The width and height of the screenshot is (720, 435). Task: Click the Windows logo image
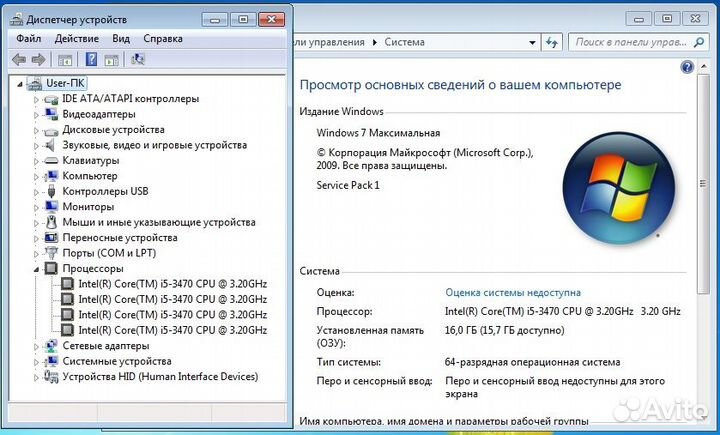point(619,188)
